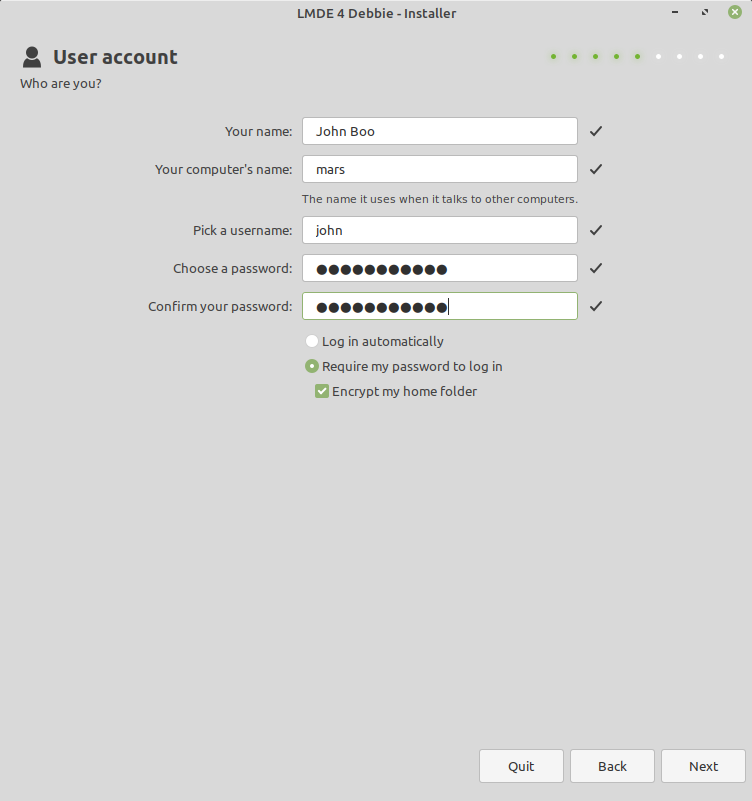Screen dimensions: 752x801
Task: Click the 'Confirm your password:' label
Action: point(220,307)
